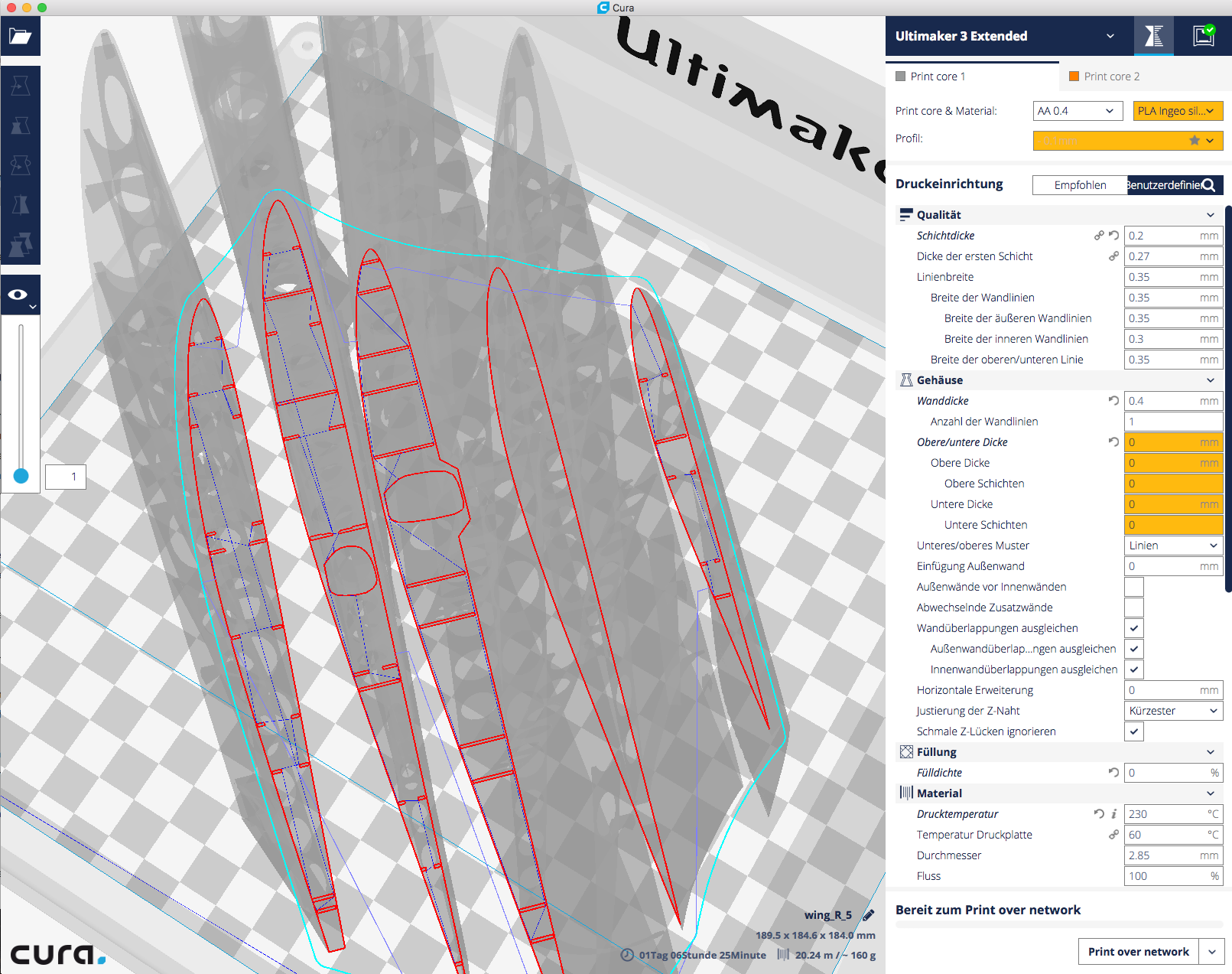1232x974 pixels.
Task: Click the Material category icon
Action: [906, 793]
